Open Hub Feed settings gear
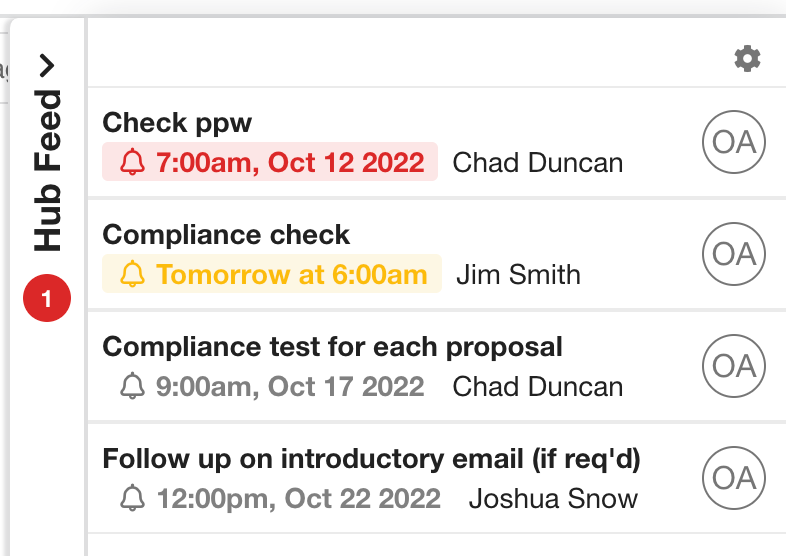 click(x=747, y=59)
